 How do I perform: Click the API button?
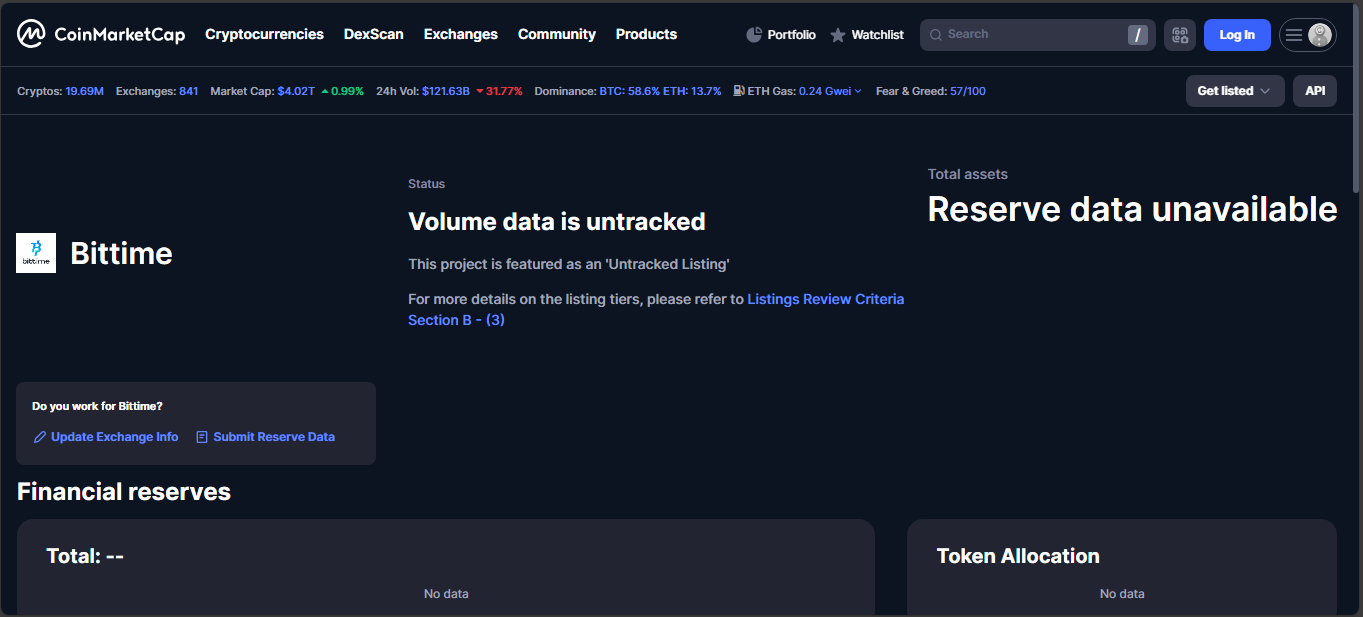tap(1314, 91)
